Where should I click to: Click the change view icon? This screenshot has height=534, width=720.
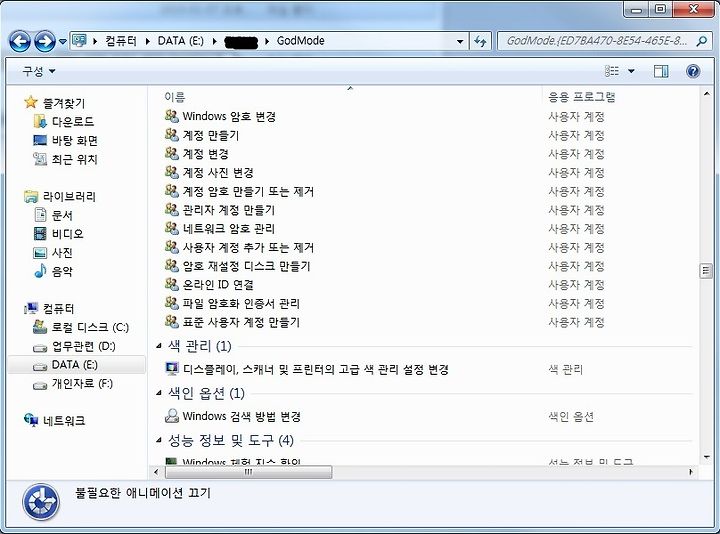click(x=612, y=71)
